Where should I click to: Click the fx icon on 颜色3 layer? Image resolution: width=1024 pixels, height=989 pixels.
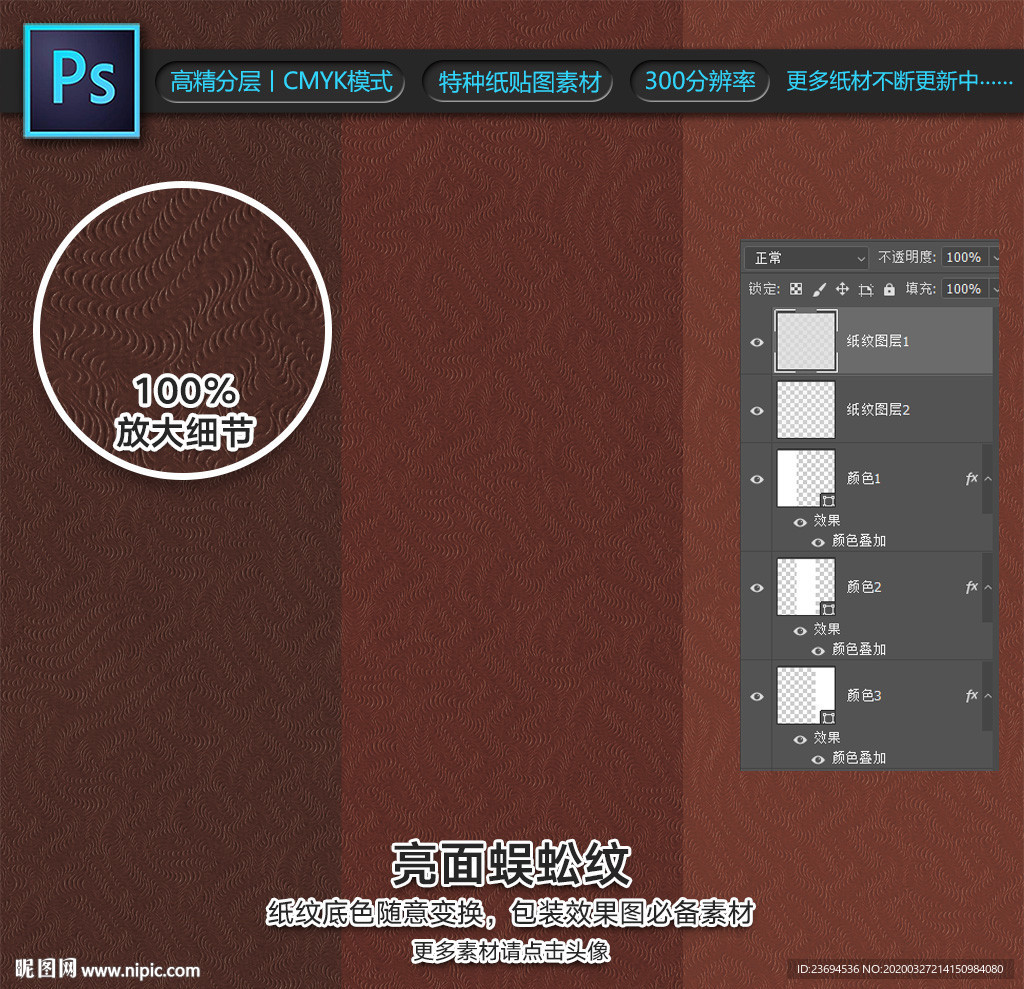971,695
